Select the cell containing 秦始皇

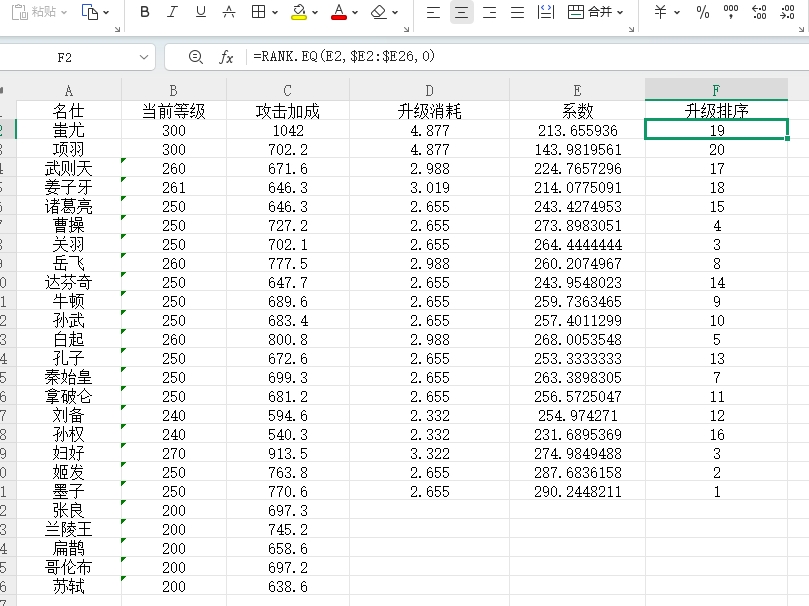click(69, 378)
